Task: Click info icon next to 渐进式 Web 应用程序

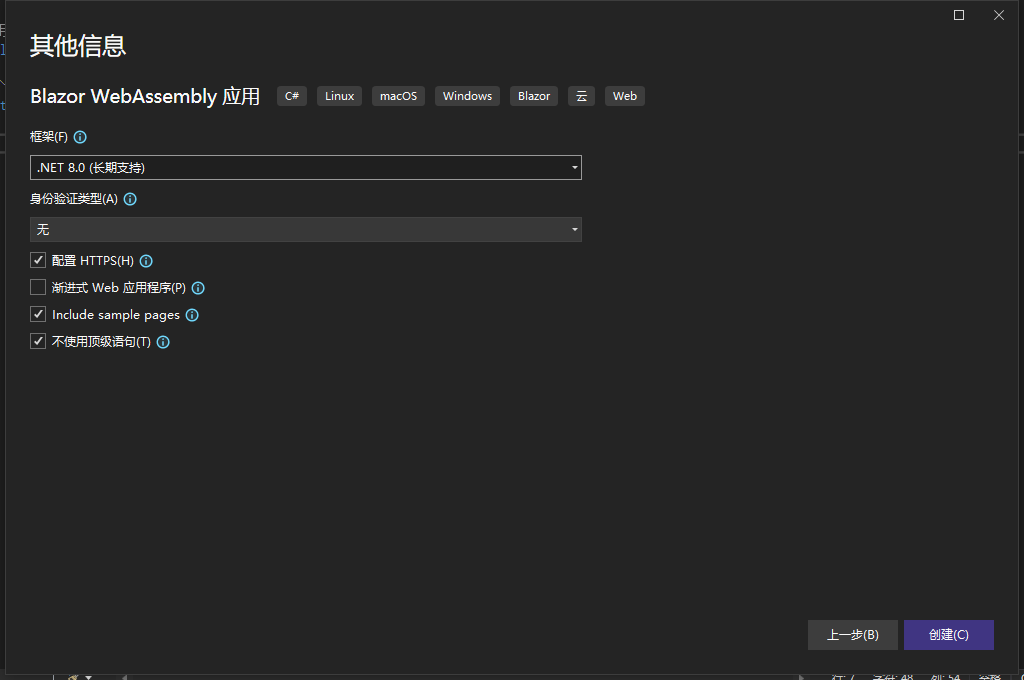Action: pos(198,288)
